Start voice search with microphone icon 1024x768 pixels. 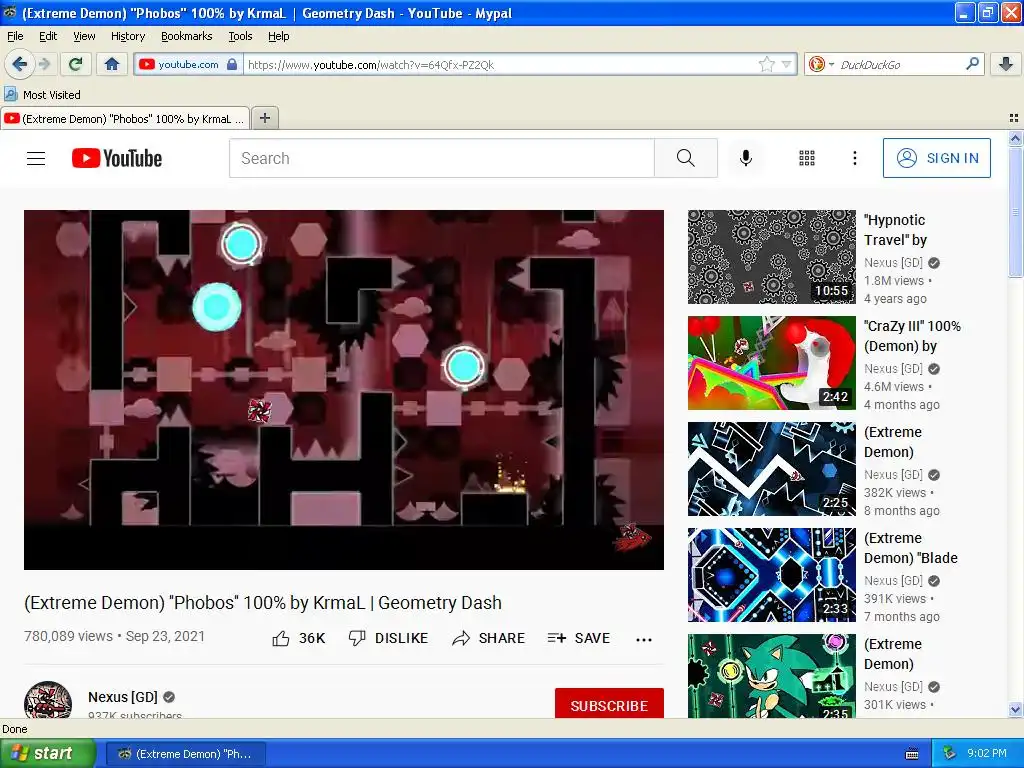(x=746, y=158)
